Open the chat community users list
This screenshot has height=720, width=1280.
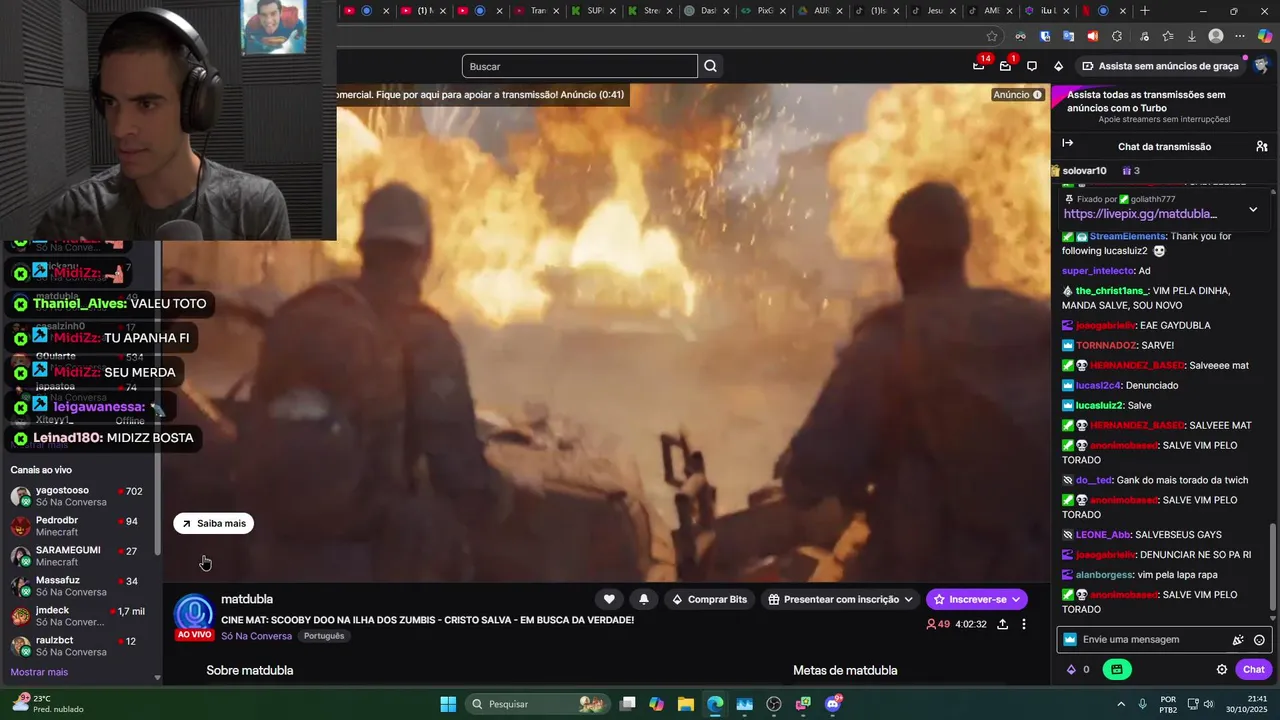point(1262,146)
